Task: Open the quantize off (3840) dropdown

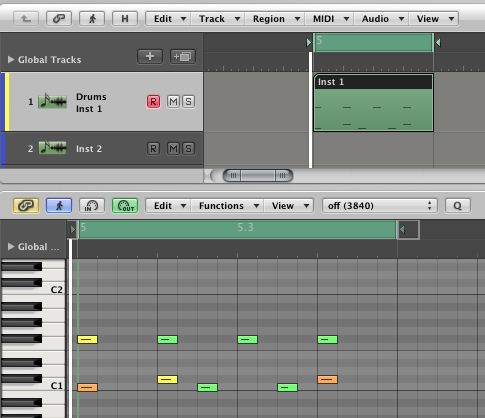Action: pyautogui.click(x=380, y=206)
